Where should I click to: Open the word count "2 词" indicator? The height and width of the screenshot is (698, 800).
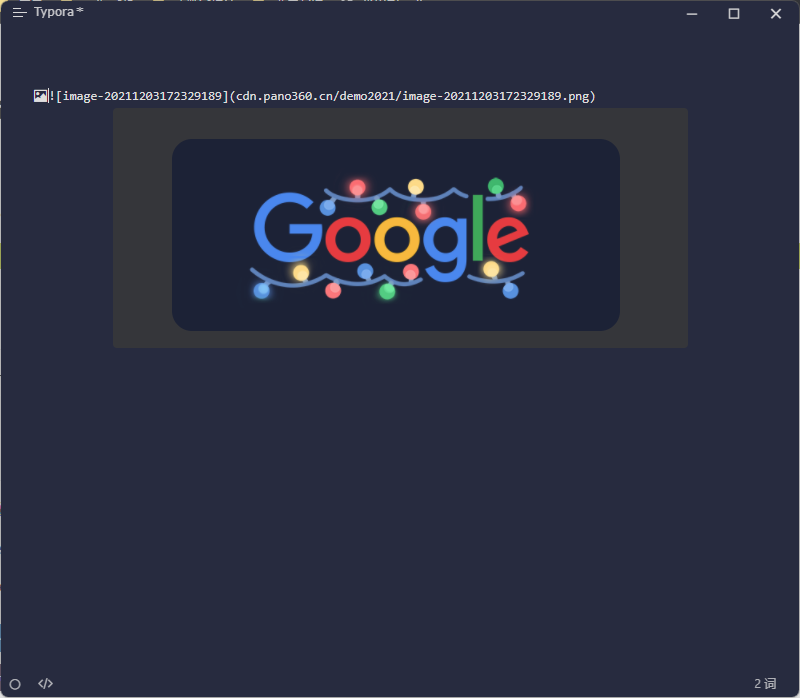click(x=765, y=684)
